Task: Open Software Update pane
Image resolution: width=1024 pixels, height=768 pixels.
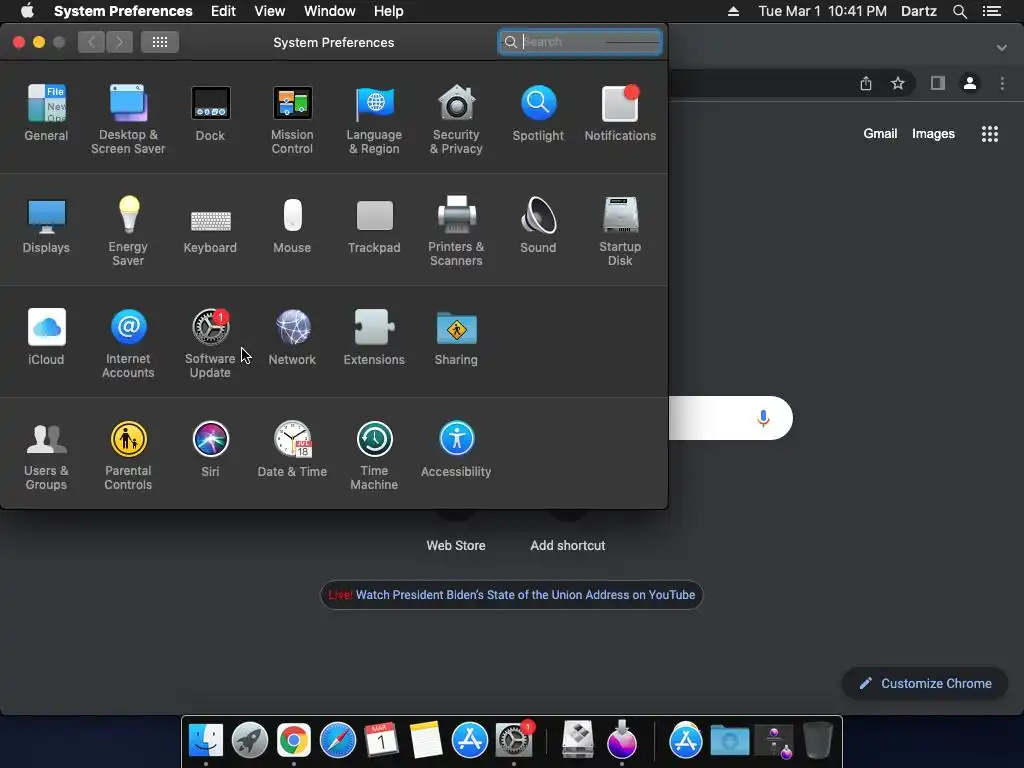Action: (x=210, y=343)
